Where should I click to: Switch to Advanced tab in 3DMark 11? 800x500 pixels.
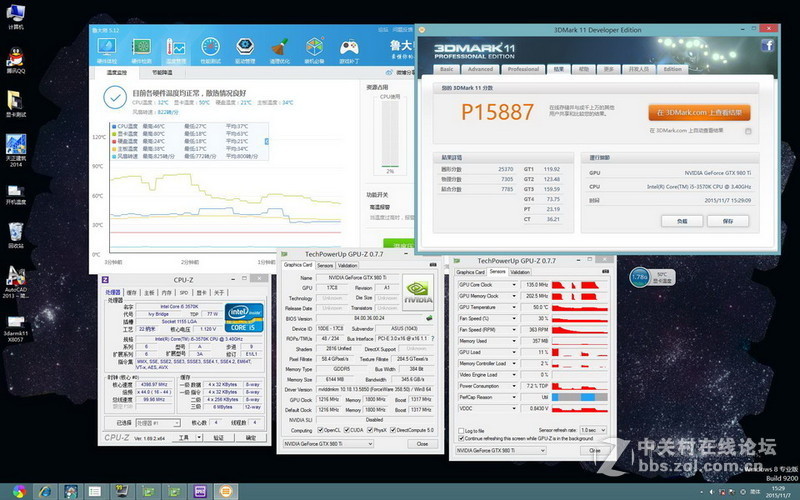pos(480,69)
